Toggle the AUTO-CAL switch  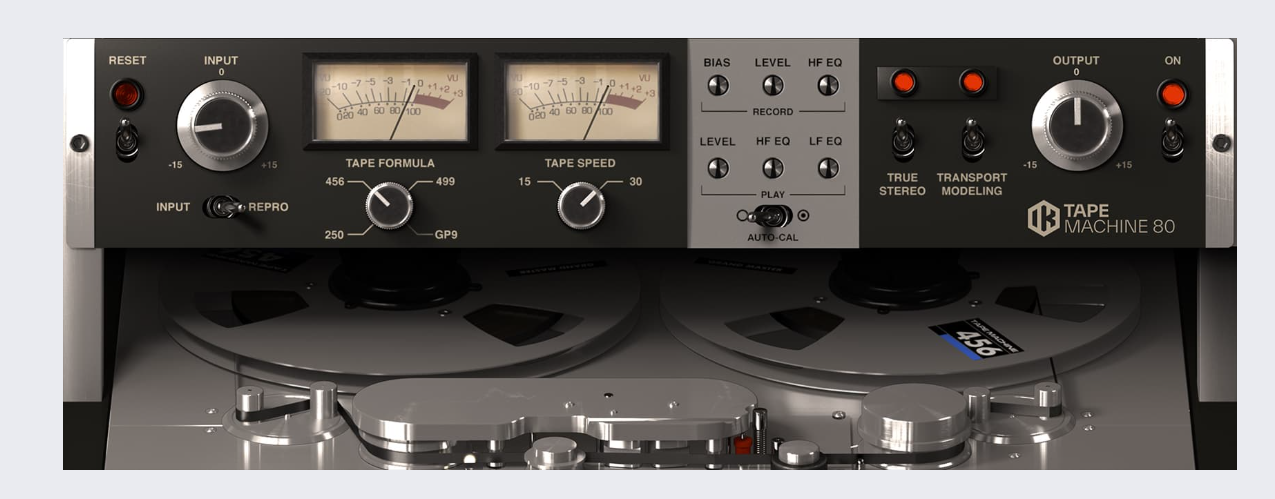tap(771, 215)
